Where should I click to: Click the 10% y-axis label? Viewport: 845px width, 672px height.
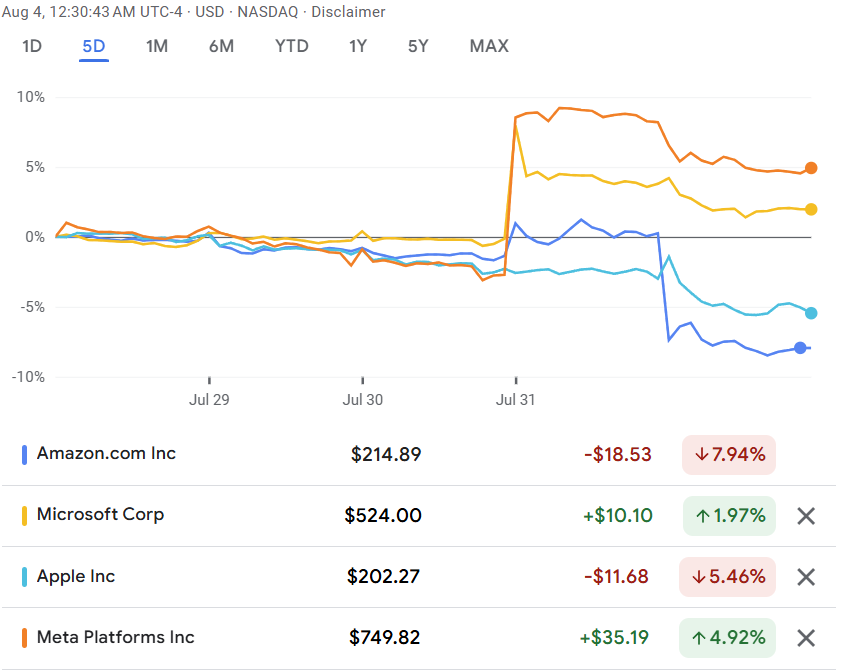pyautogui.click(x=31, y=97)
